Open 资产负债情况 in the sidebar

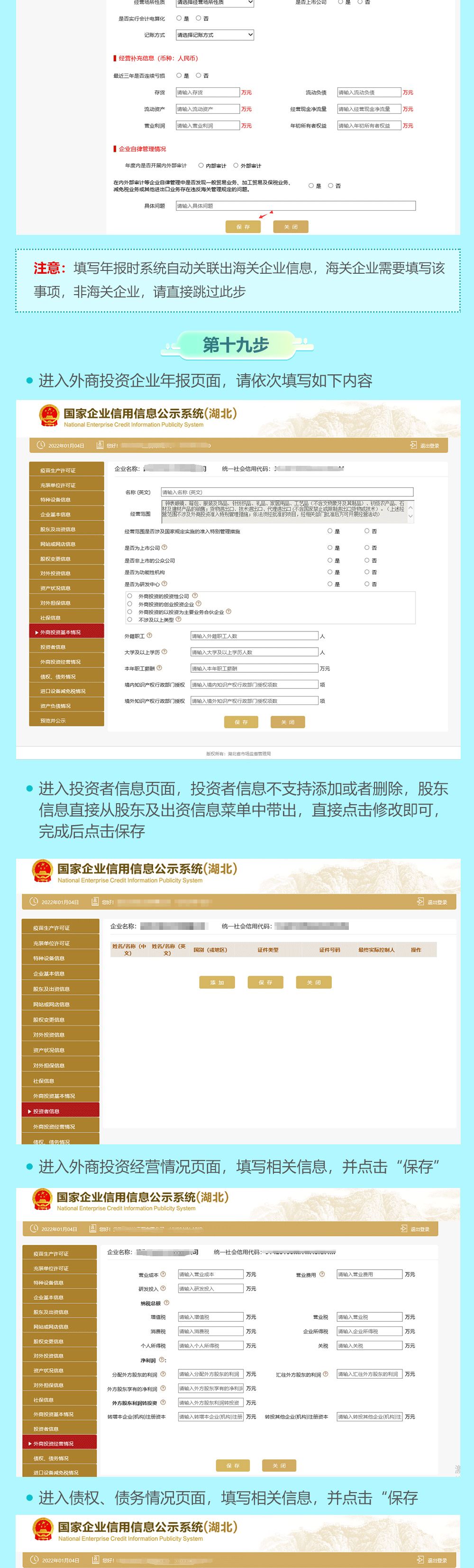[66, 706]
